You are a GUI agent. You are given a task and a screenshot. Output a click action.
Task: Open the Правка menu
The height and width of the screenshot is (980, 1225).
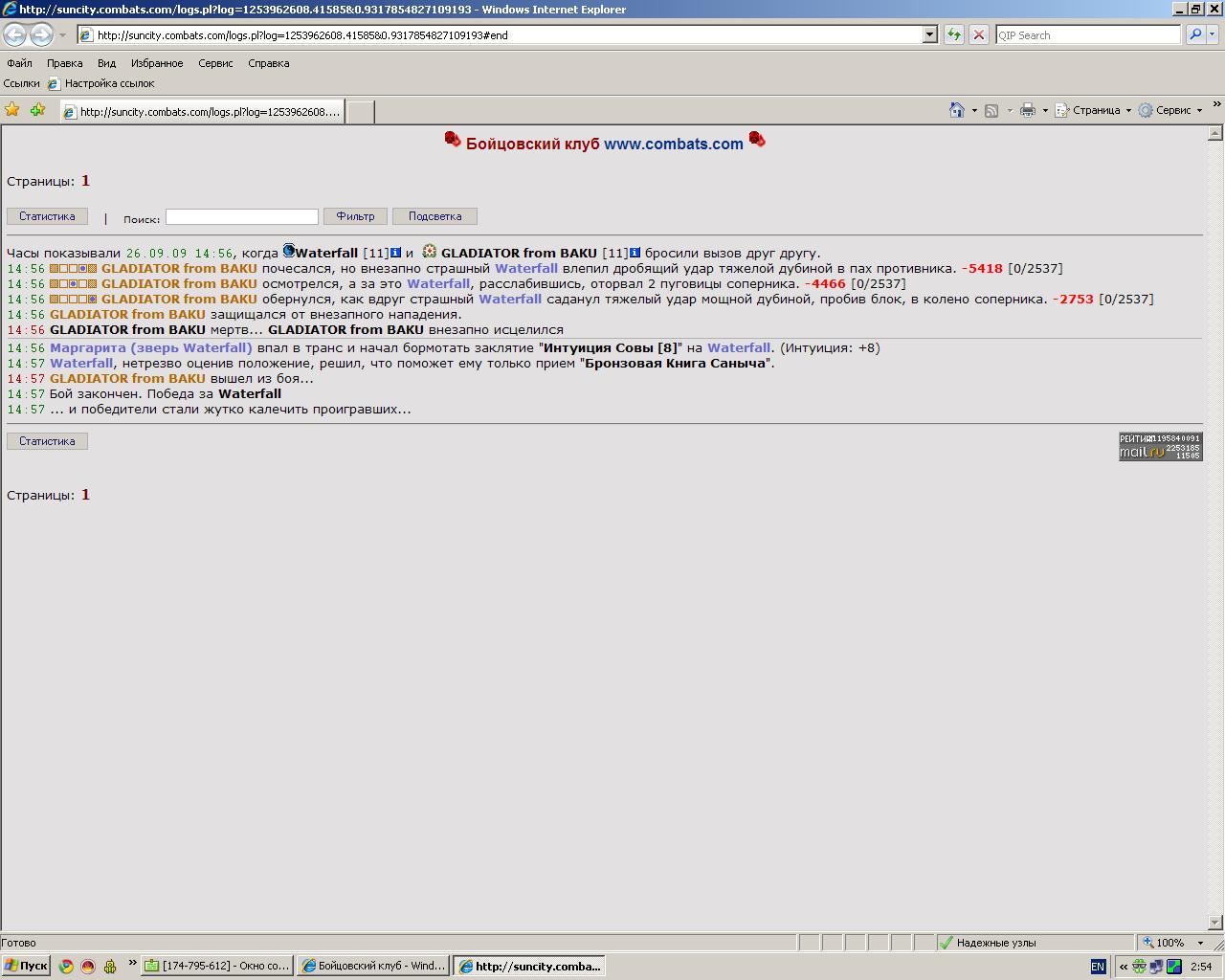tap(64, 63)
